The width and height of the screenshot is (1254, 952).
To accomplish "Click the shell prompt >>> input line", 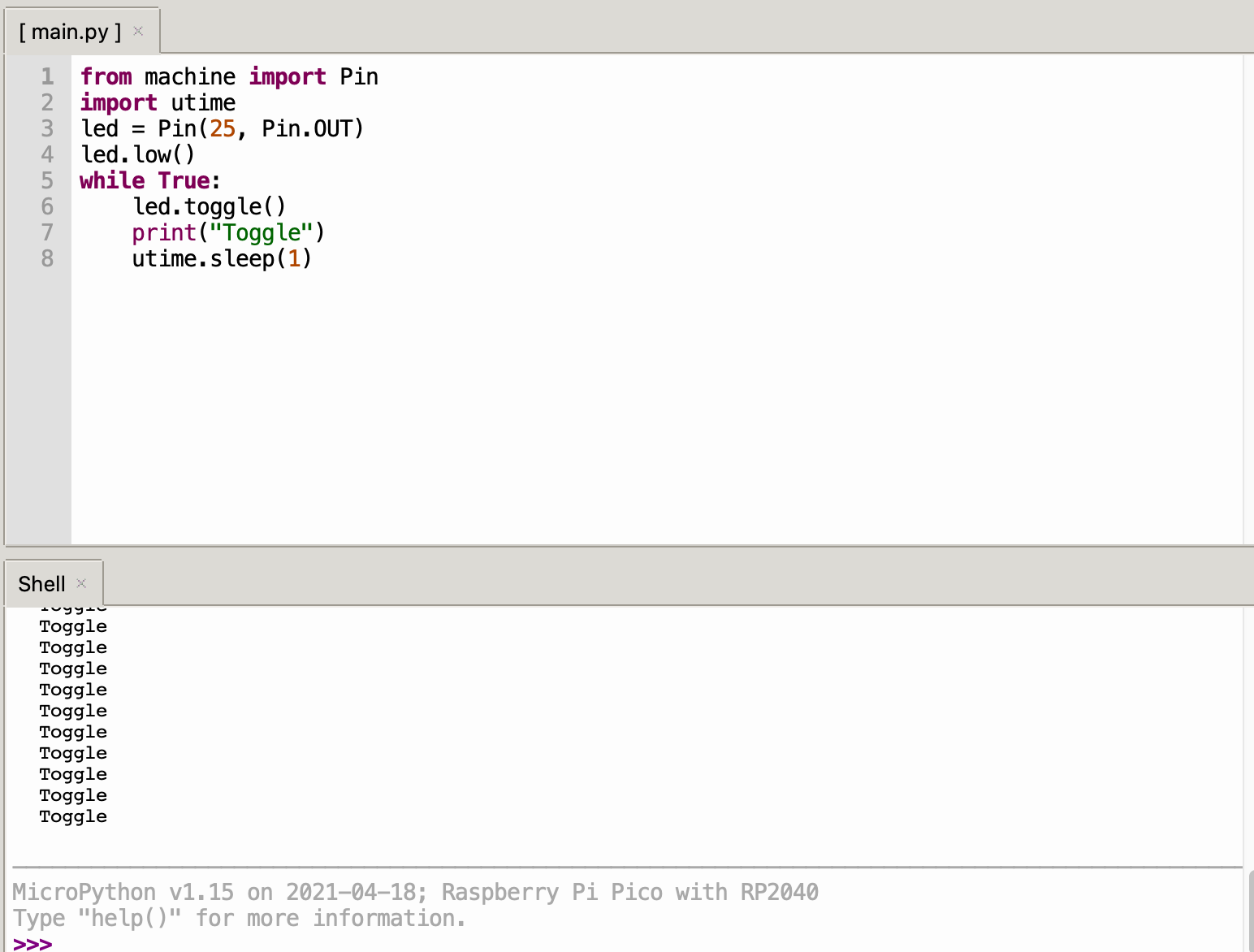I will click(x=627, y=943).
